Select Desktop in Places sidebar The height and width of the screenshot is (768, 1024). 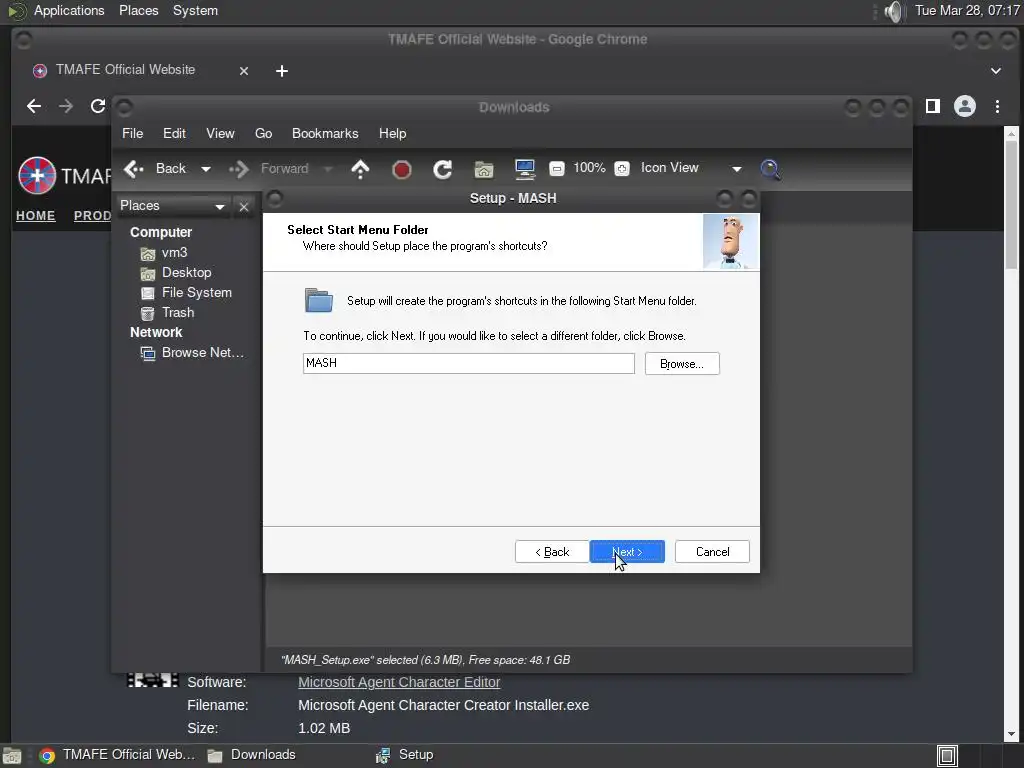(x=186, y=272)
